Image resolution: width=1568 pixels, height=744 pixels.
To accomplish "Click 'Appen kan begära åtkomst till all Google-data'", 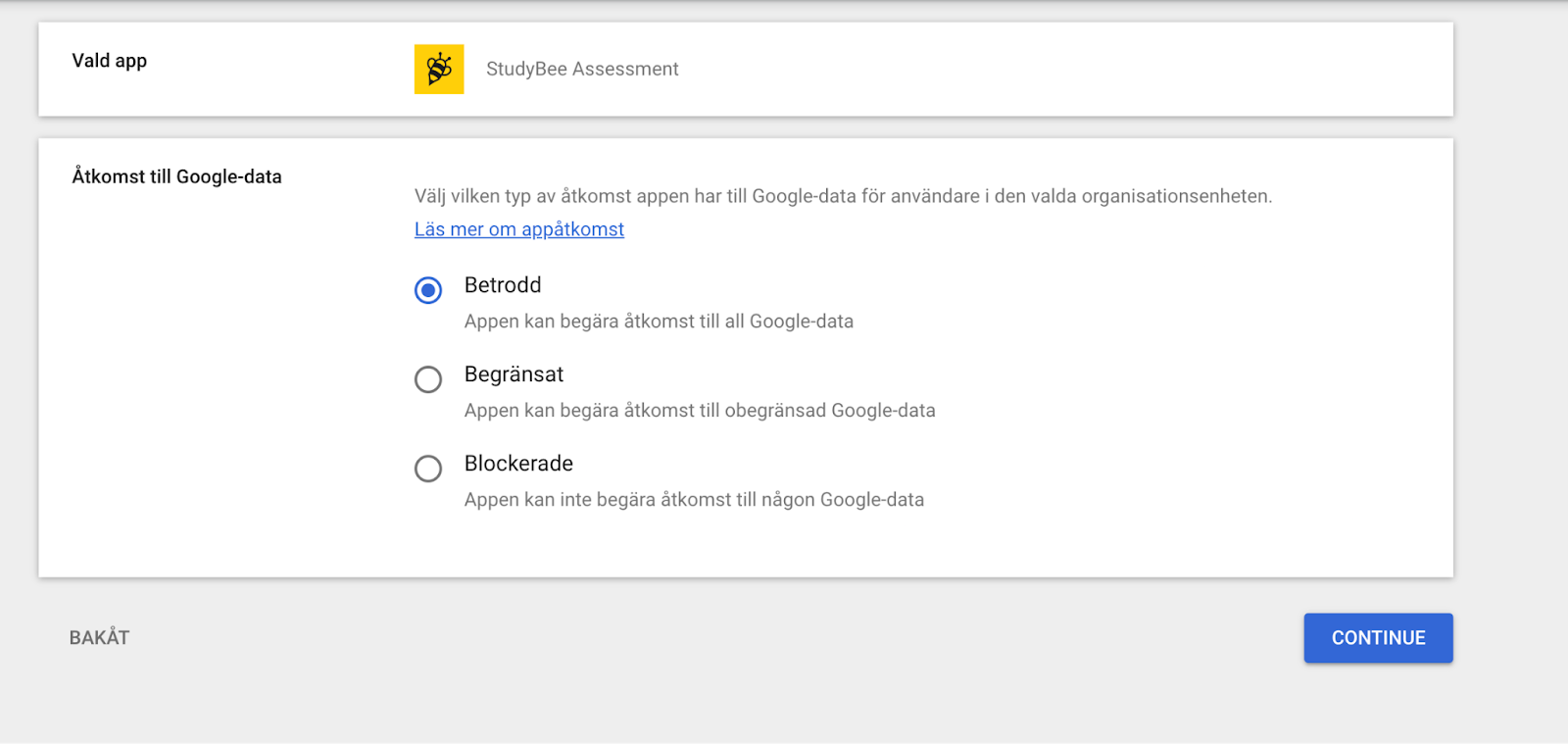I will 659,322.
